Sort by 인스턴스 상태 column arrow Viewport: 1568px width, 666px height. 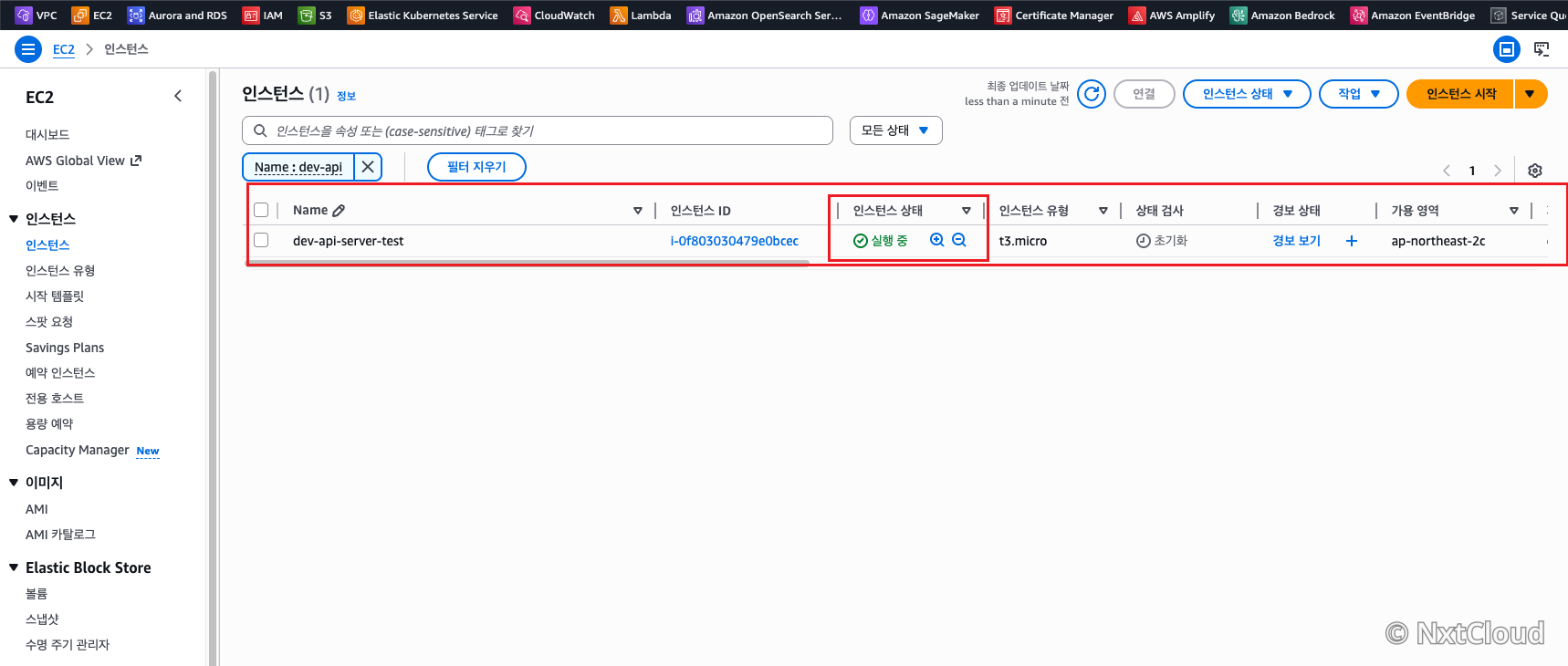pos(967,211)
